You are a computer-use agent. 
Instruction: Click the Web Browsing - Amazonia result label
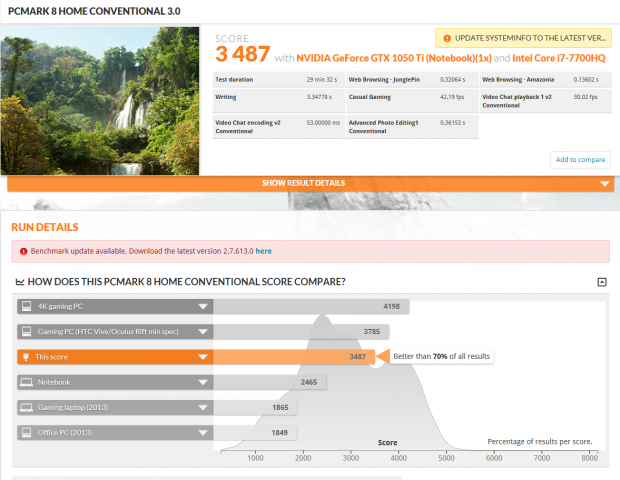(518, 80)
